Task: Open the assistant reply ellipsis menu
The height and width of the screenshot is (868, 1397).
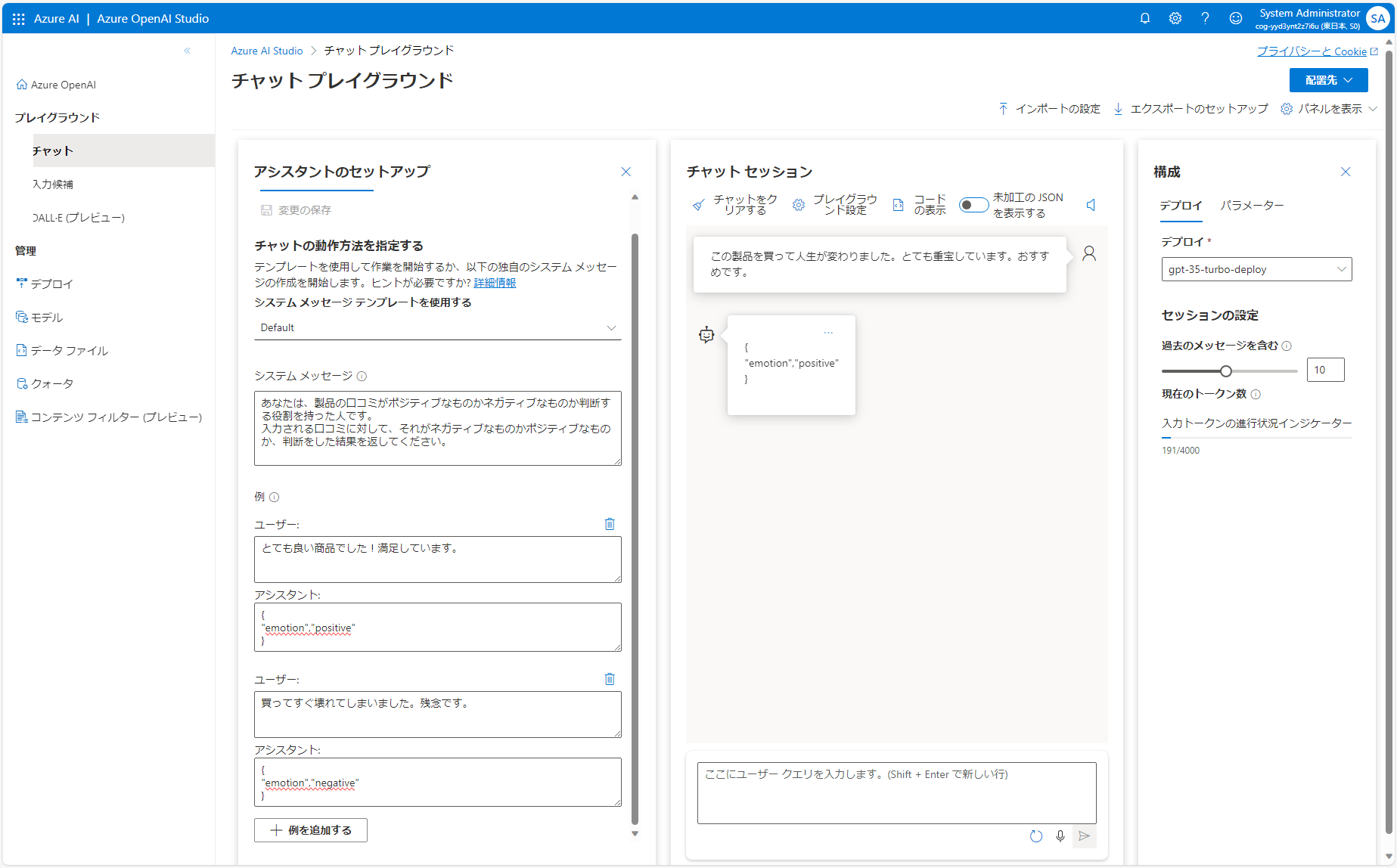Action: click(x=828, y=333)
